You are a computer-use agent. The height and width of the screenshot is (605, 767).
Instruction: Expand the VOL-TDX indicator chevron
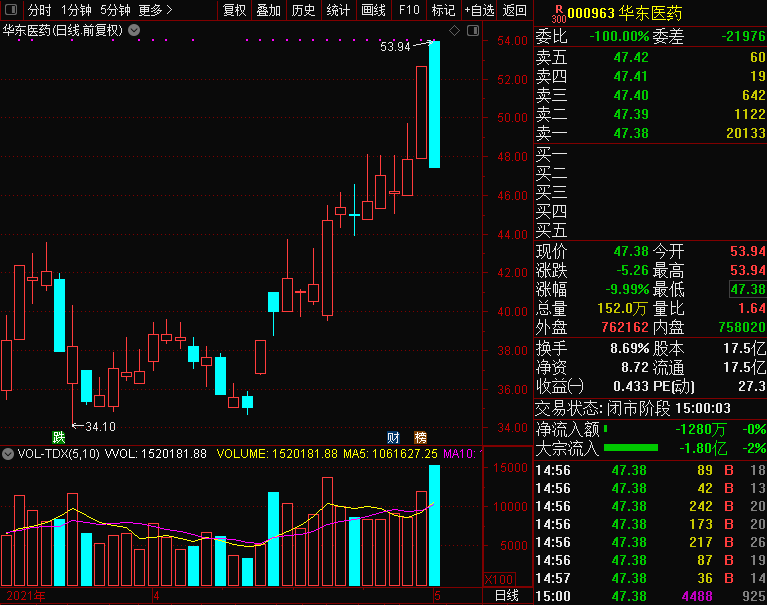pos(9,454)
